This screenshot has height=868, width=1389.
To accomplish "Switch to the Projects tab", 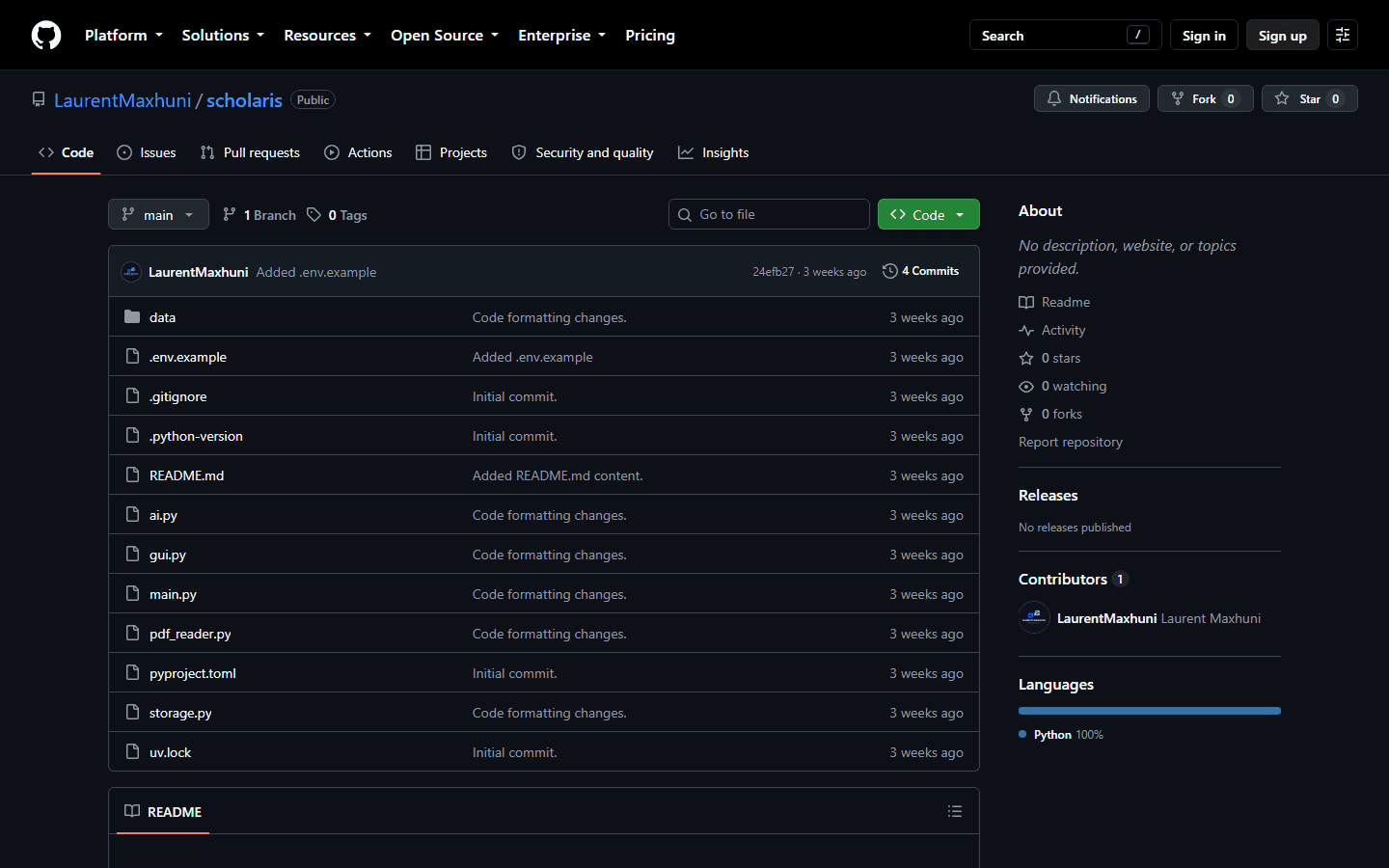I will coord(451,152).
